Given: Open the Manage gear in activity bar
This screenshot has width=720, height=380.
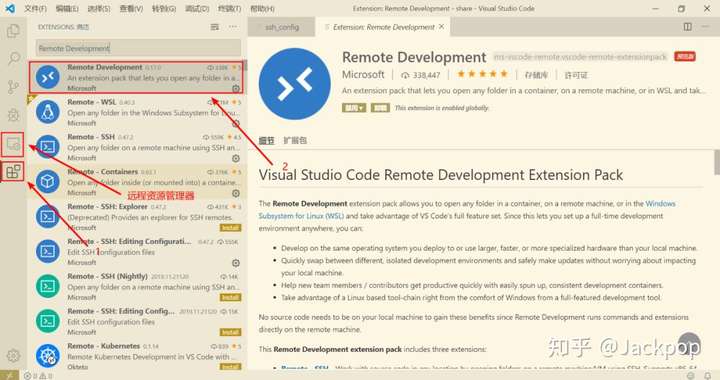Looking at the screenshot, I should (13, 355).
